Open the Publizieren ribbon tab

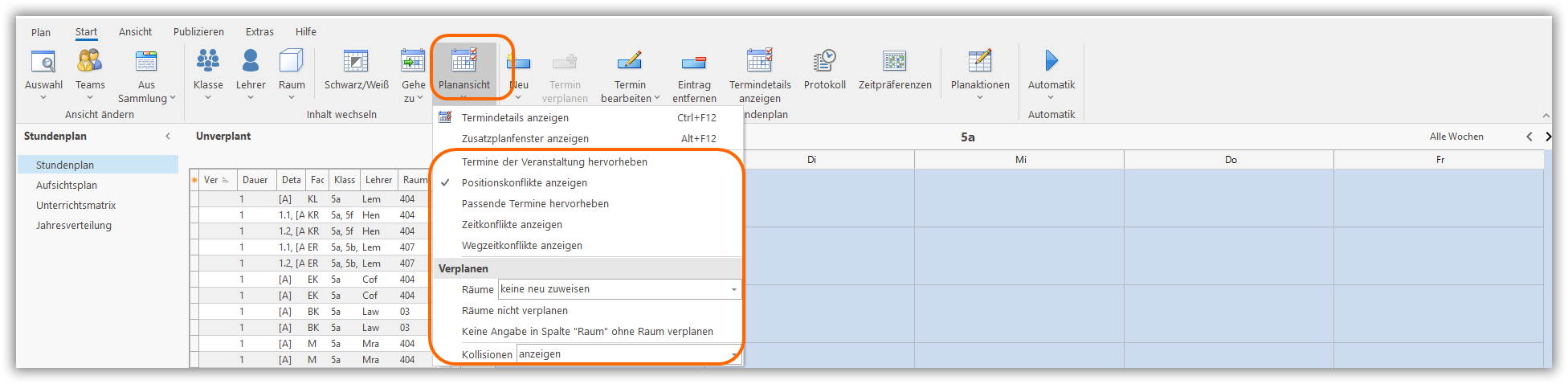(198, 32)
